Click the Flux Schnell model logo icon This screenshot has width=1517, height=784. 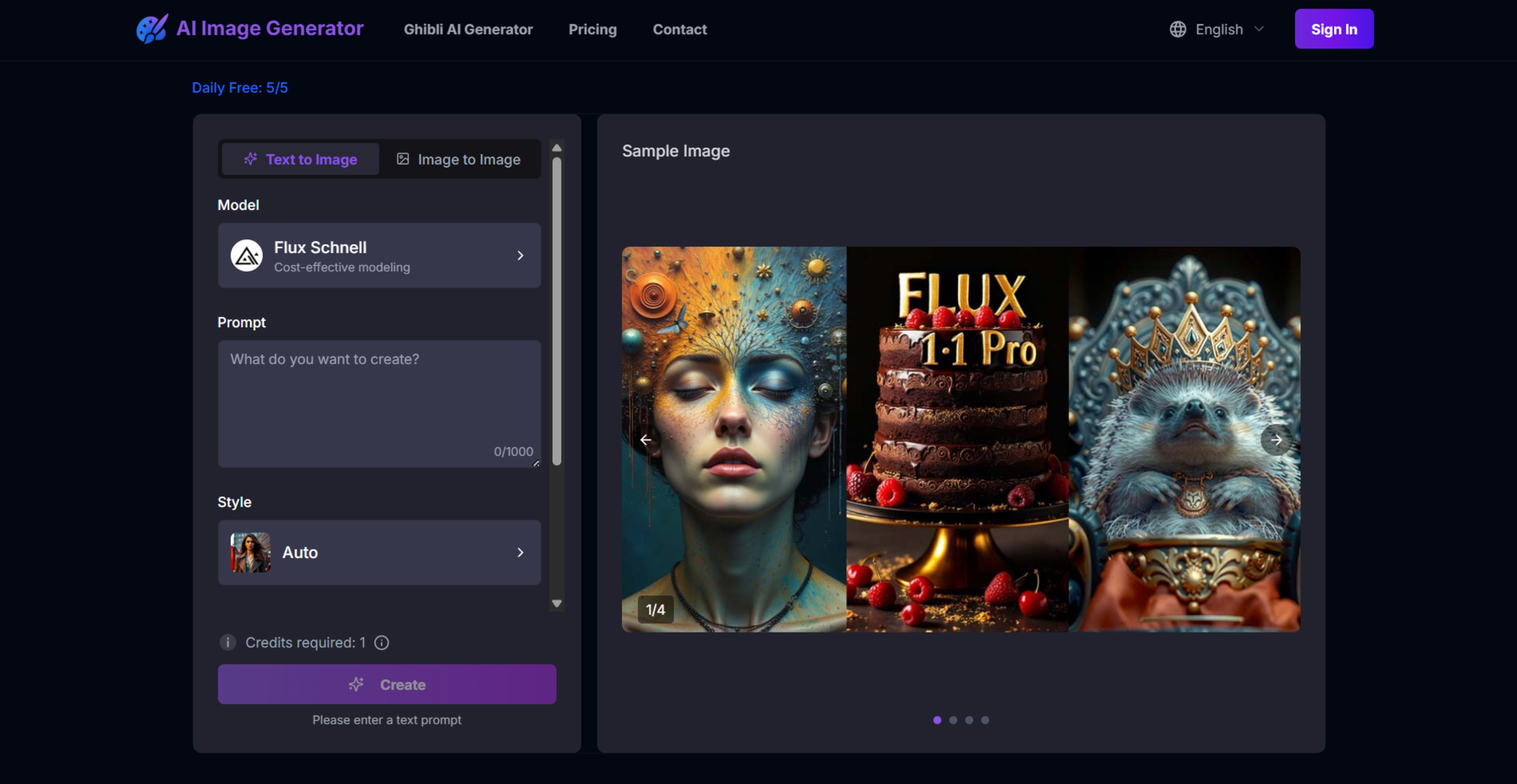[x=246, y=256]
